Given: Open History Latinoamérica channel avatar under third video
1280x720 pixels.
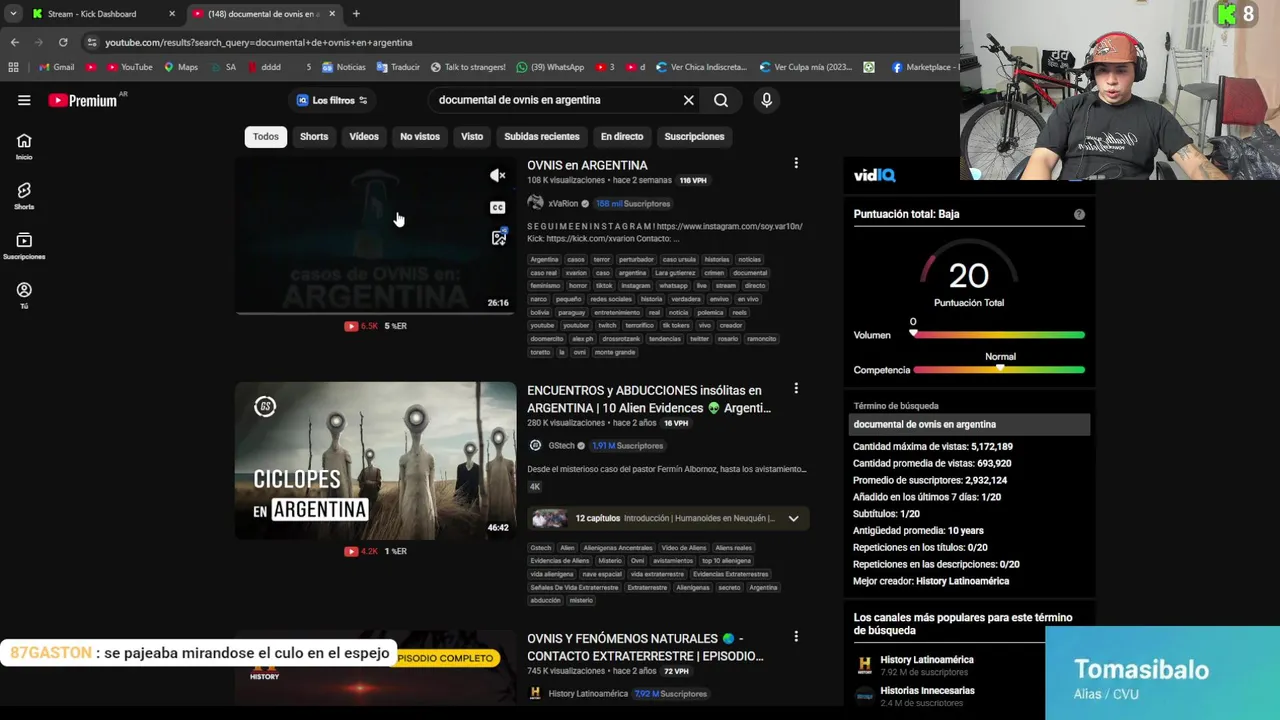Looking at the screenshot, I should click(535, 693).
